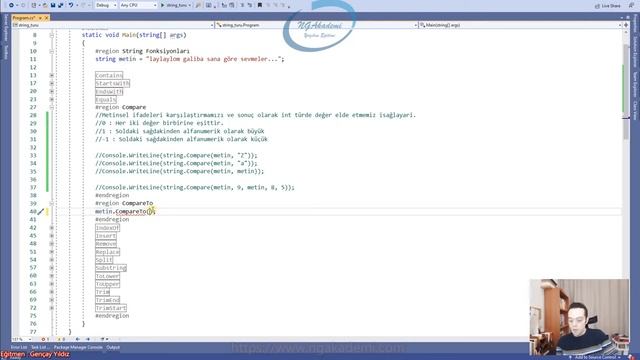Expand the collapsed ToUpper region
Image resolution: width=640 pixels, height=360 pixels.
click(51, 284)
